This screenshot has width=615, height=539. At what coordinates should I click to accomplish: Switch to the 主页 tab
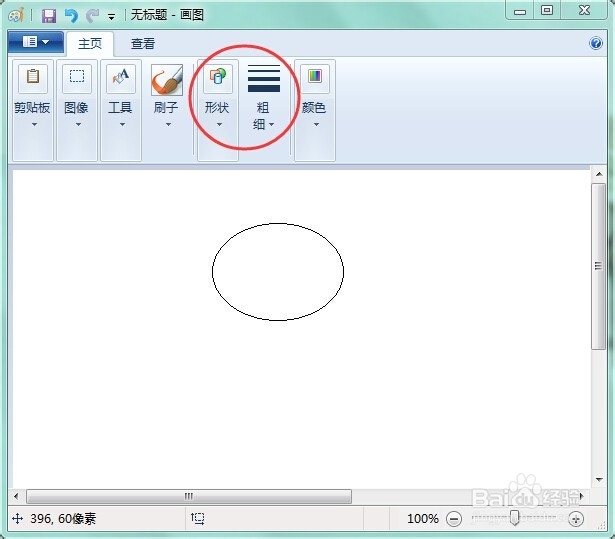90,44
